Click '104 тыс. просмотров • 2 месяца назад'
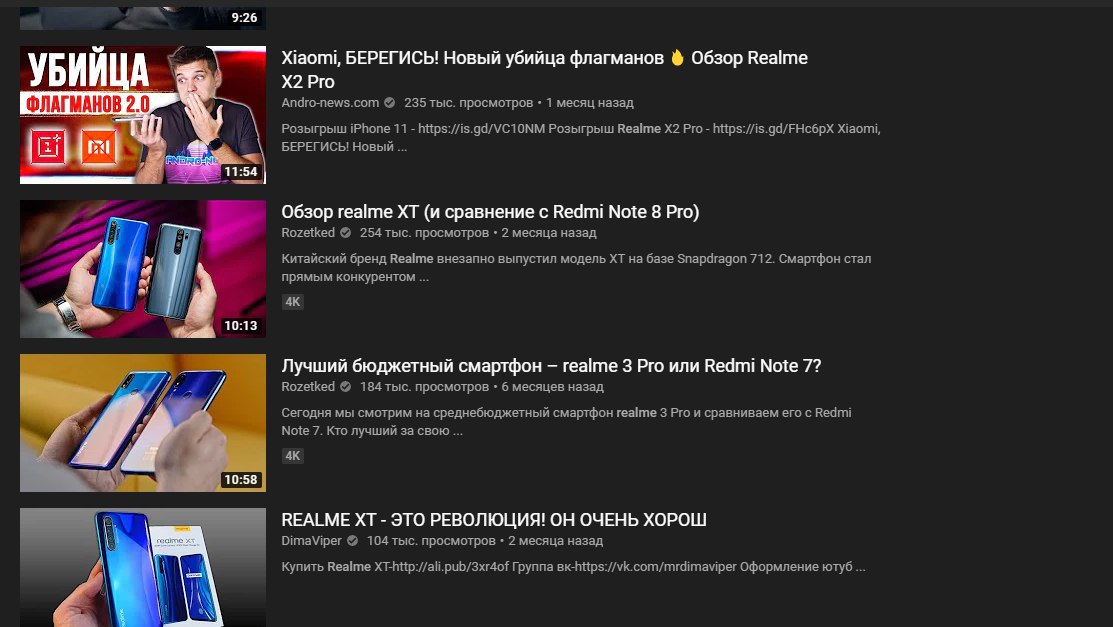 (x=485, y=540)
